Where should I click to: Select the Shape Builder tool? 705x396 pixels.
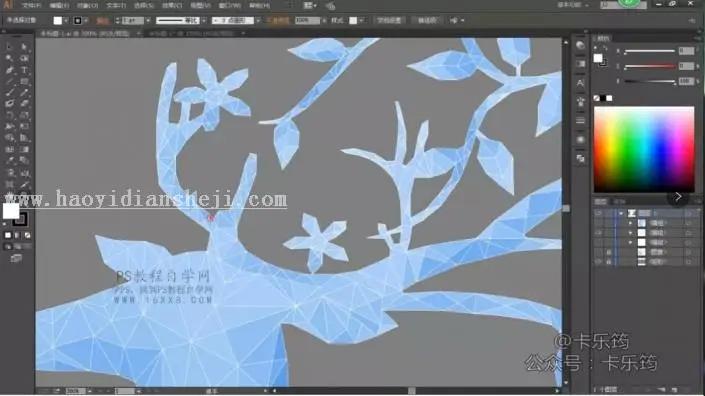point(9,138)
